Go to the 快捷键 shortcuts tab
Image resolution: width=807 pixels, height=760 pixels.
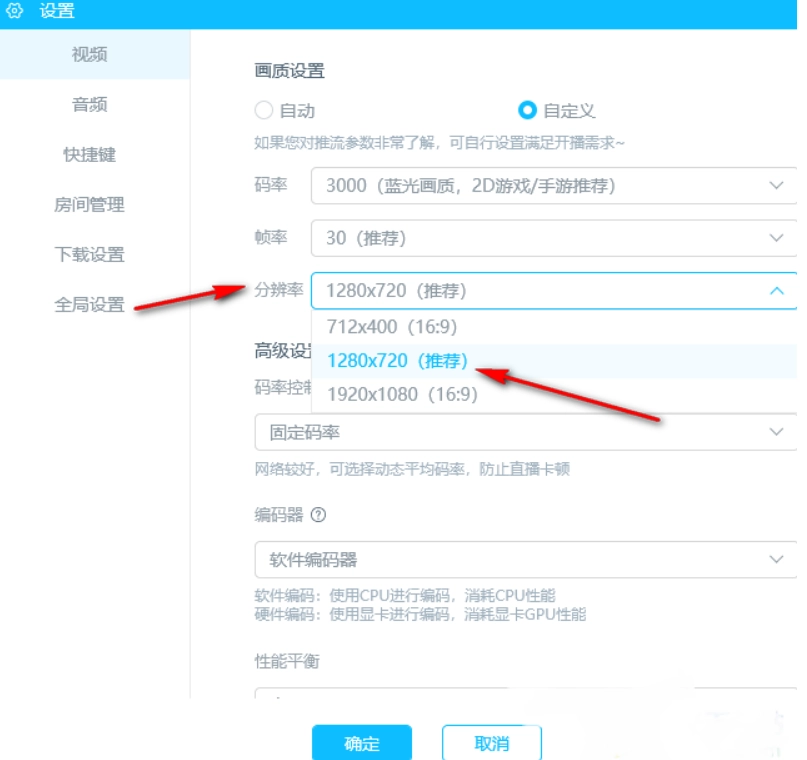point(90,154)
